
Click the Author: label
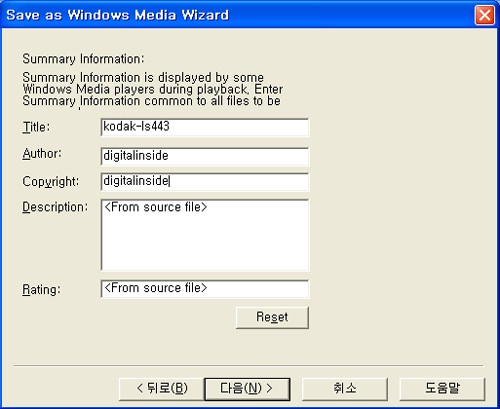click(x=42, y=154)
